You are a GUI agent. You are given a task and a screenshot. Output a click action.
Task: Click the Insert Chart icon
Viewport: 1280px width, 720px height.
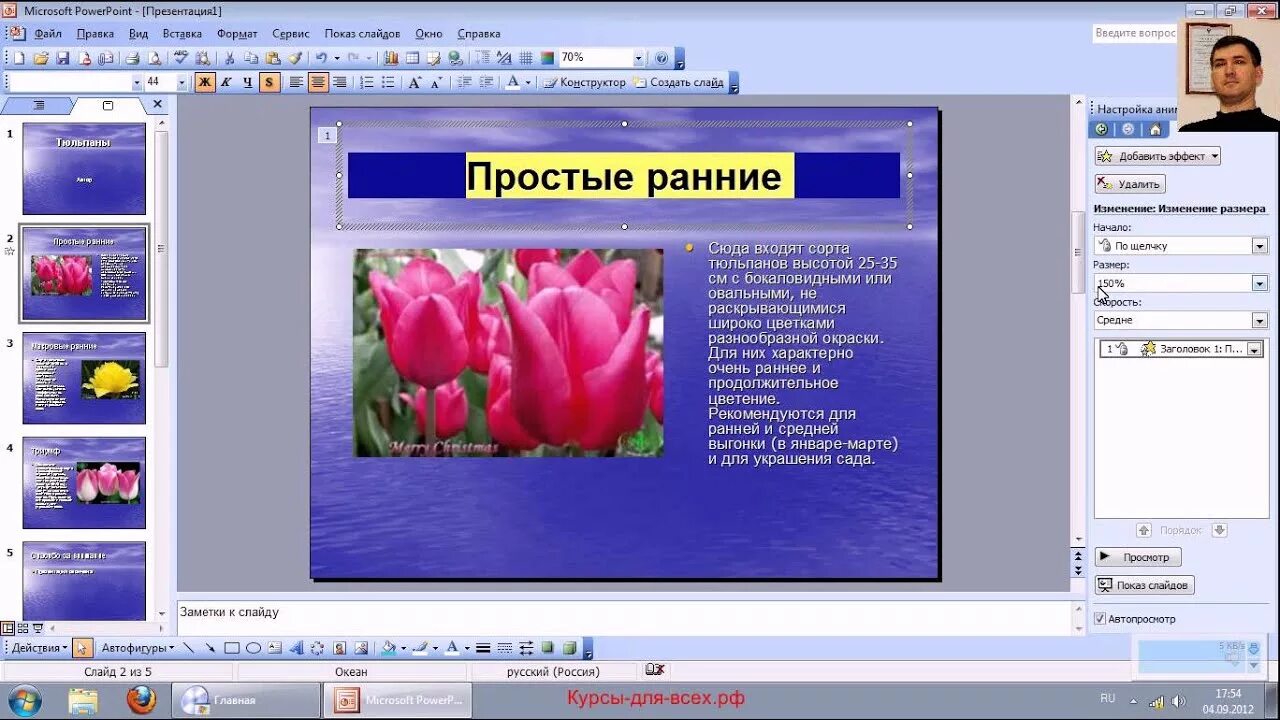(x=391, y=58)
